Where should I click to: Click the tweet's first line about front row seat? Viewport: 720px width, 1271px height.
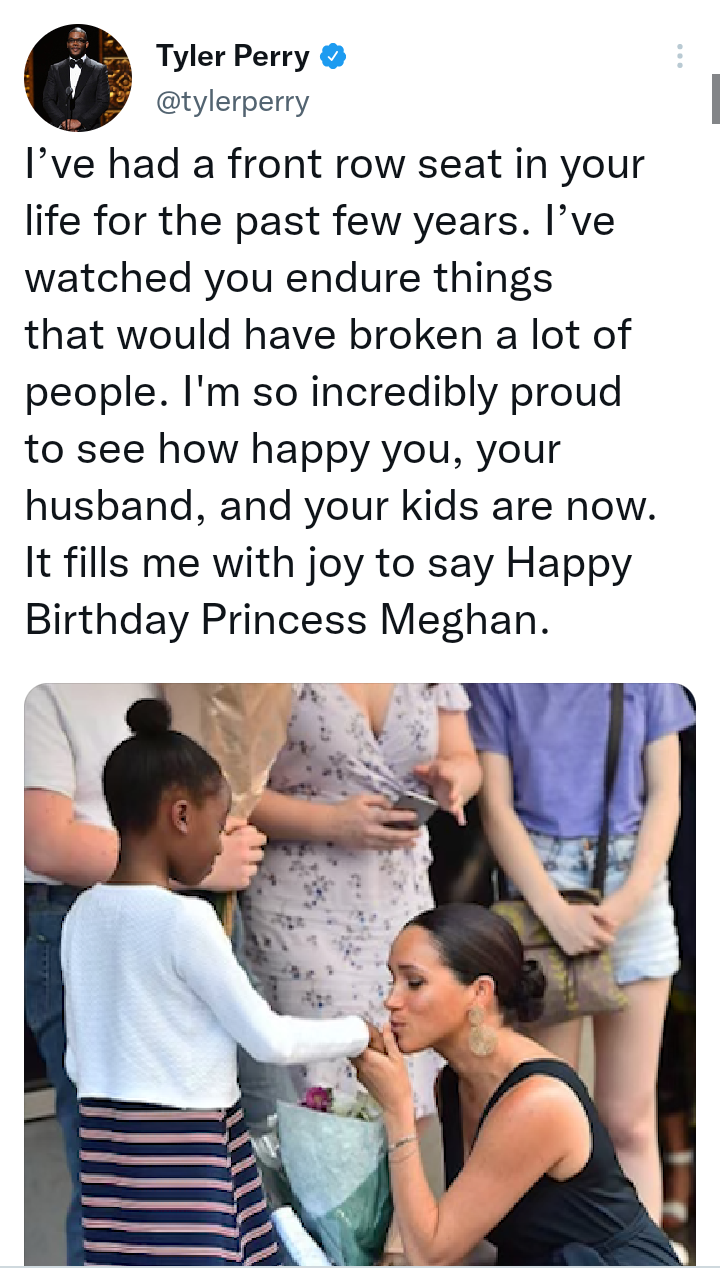(334, 164)
